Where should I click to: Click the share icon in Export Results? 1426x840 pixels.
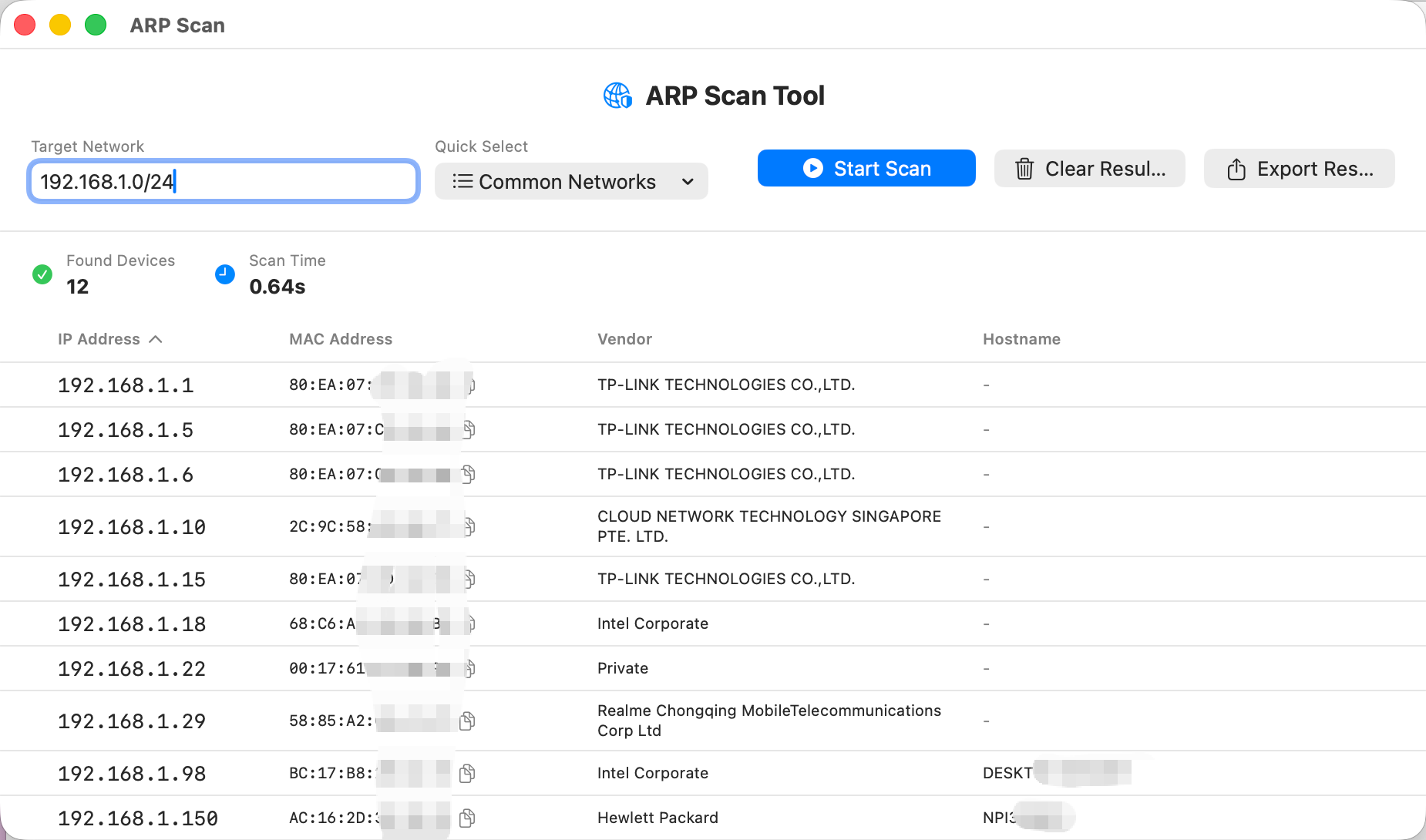tap(1236, 169)
